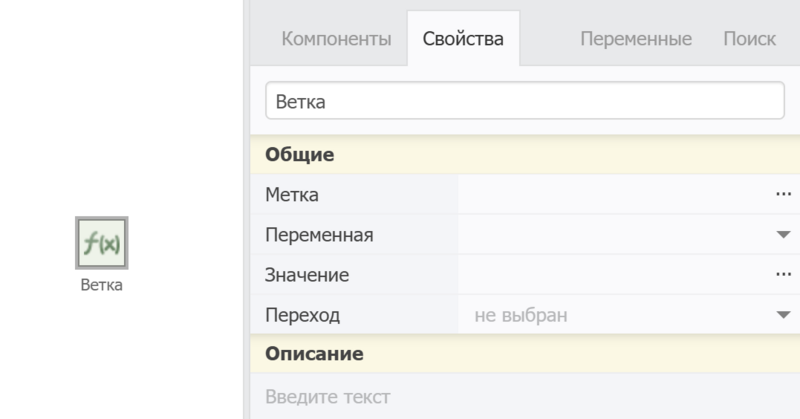Switch to the Поиск tab
800x419 pixels.
[x=749, y=39]
